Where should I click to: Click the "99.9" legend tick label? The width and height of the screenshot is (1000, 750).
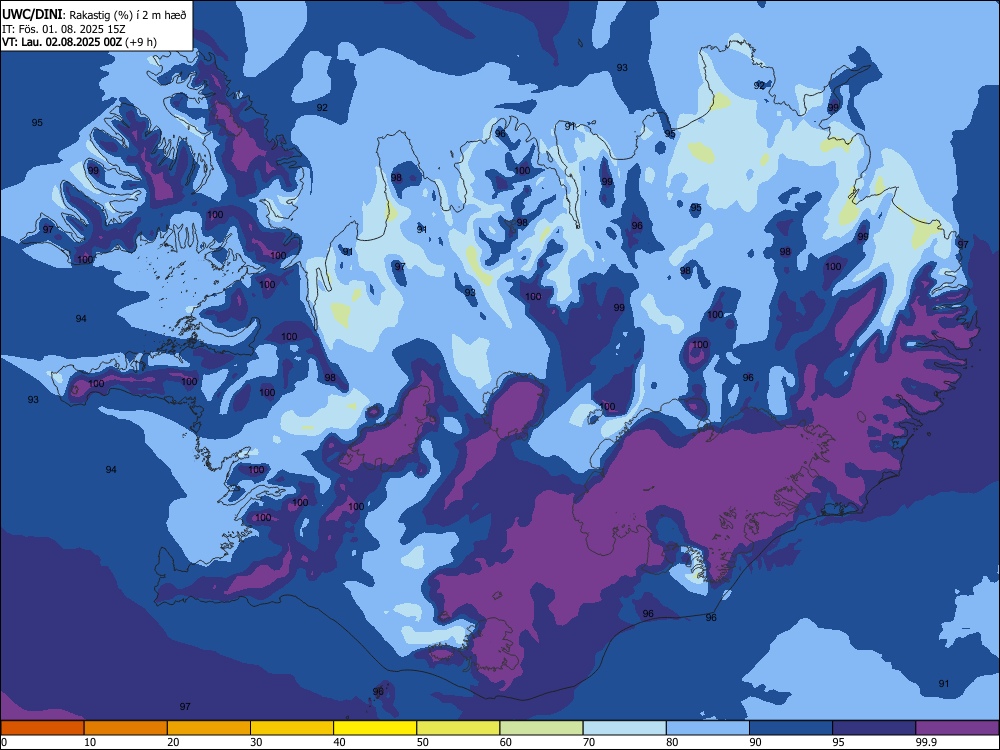point(925,742)
